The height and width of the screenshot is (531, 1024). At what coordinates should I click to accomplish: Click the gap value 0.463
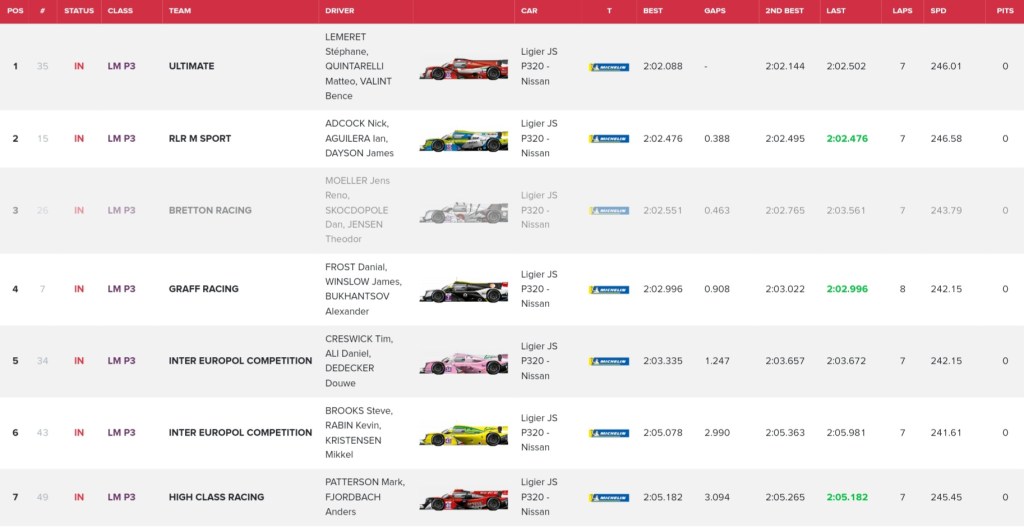[x=716, y=210]
